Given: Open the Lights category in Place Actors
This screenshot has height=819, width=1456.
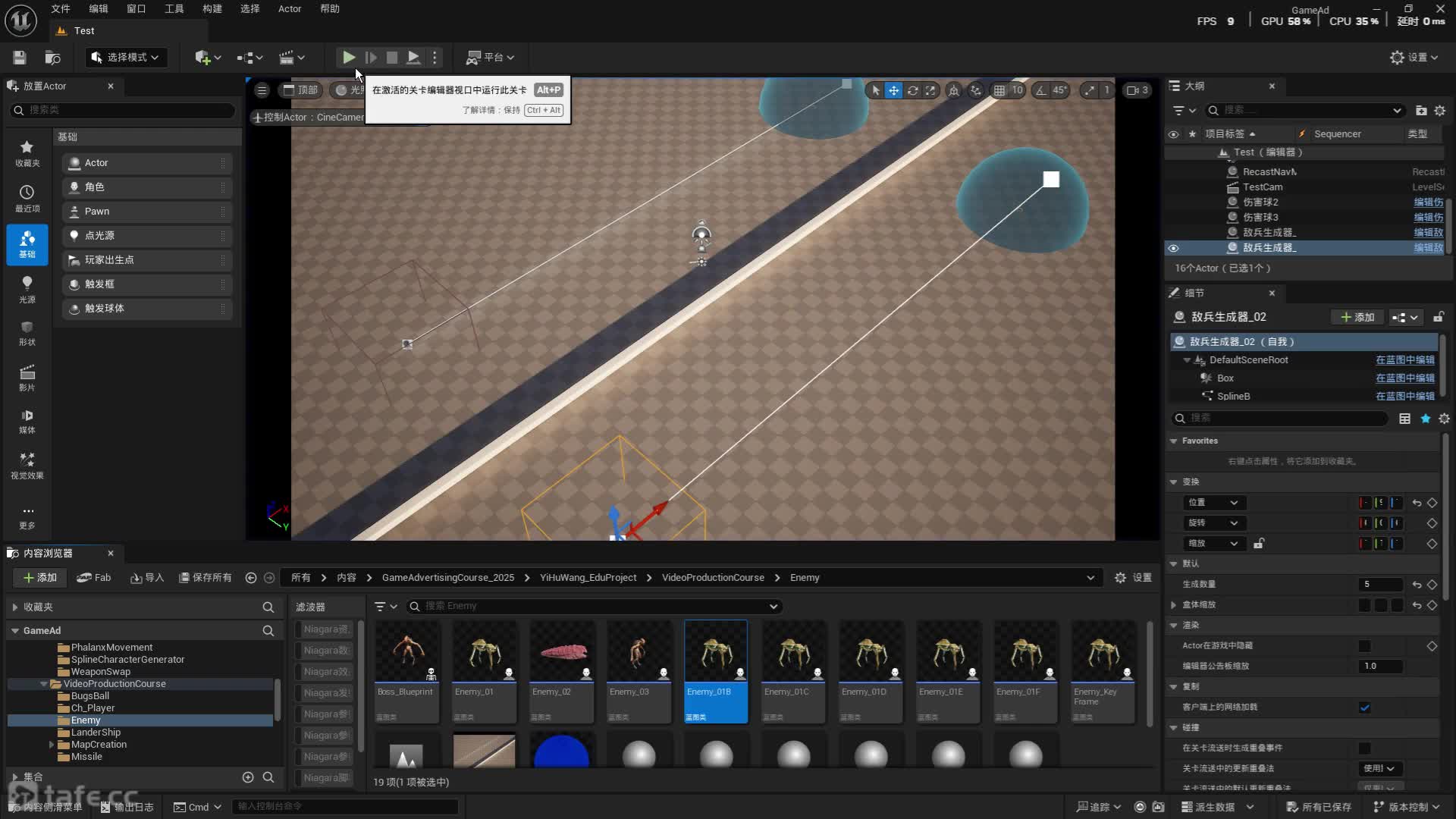Looking at the screenshot, I should point(27,288).
